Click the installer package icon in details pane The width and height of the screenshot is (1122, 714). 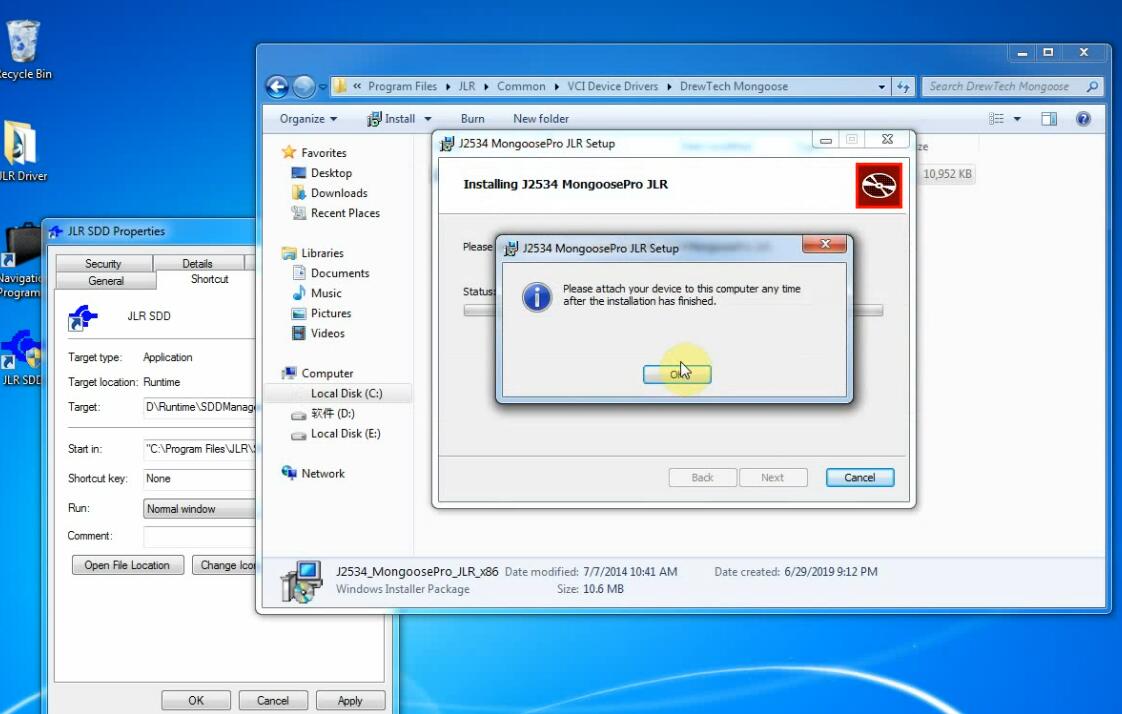(x=301, y=582)
